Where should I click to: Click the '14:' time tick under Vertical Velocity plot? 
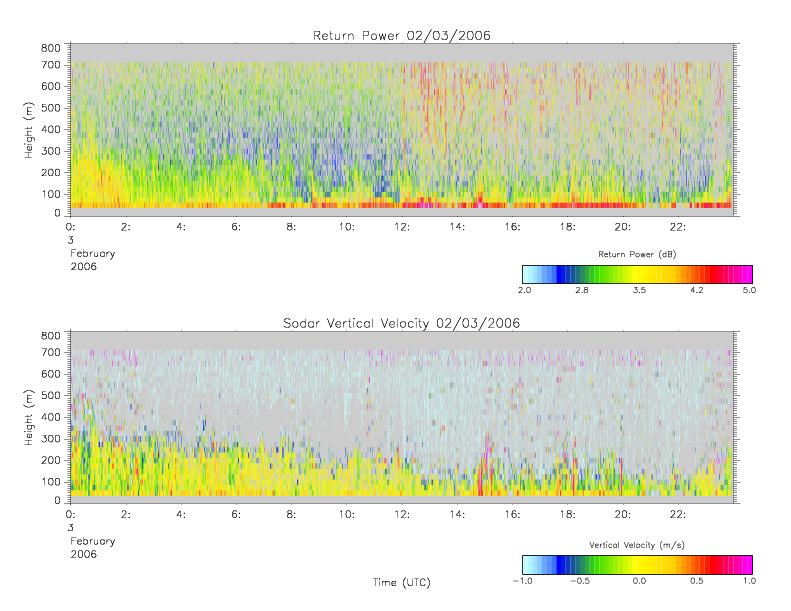pos(457,514)
